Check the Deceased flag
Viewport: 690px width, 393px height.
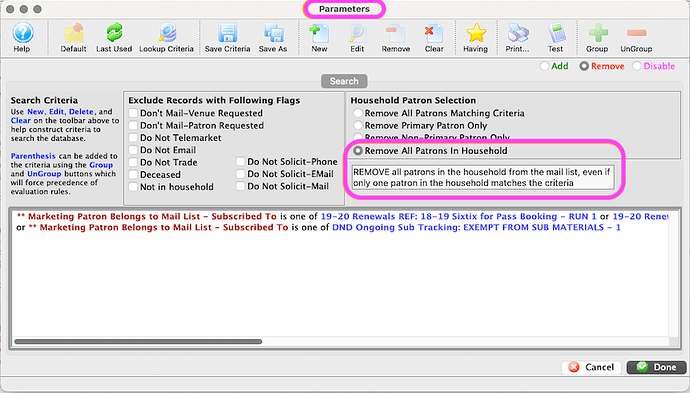[133, 175]
